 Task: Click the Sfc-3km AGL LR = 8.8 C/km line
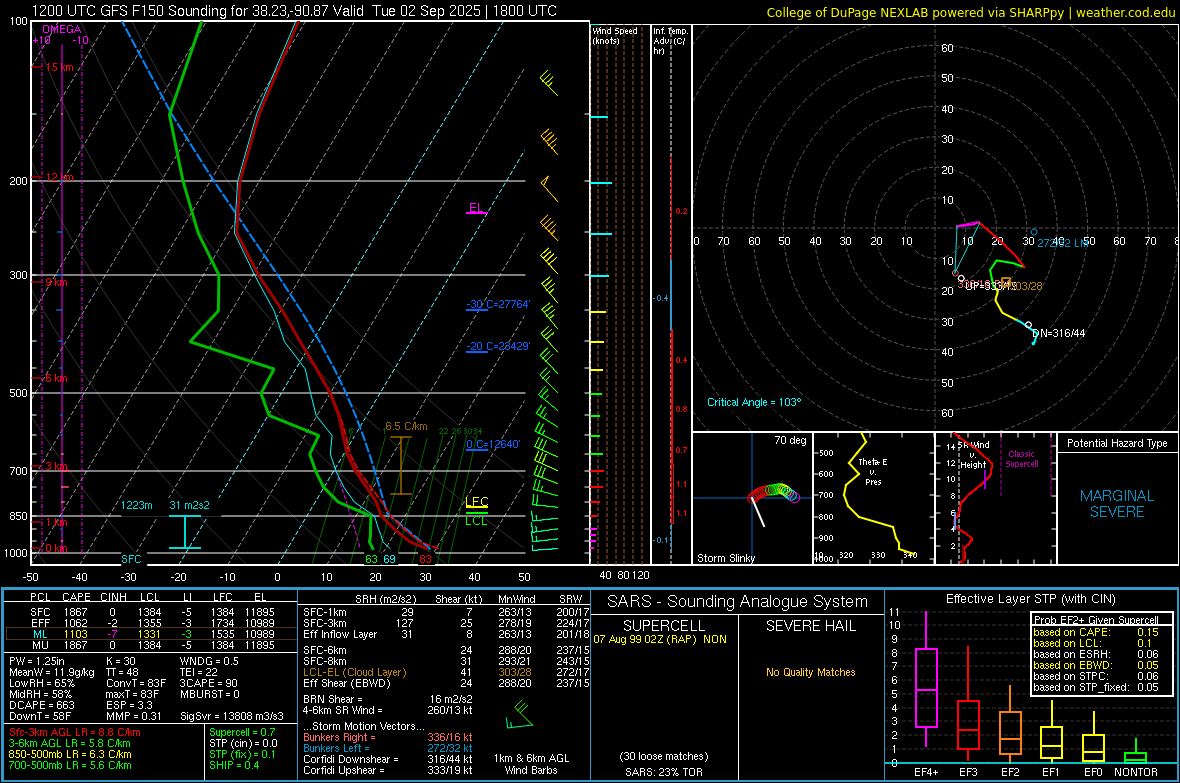75,732
